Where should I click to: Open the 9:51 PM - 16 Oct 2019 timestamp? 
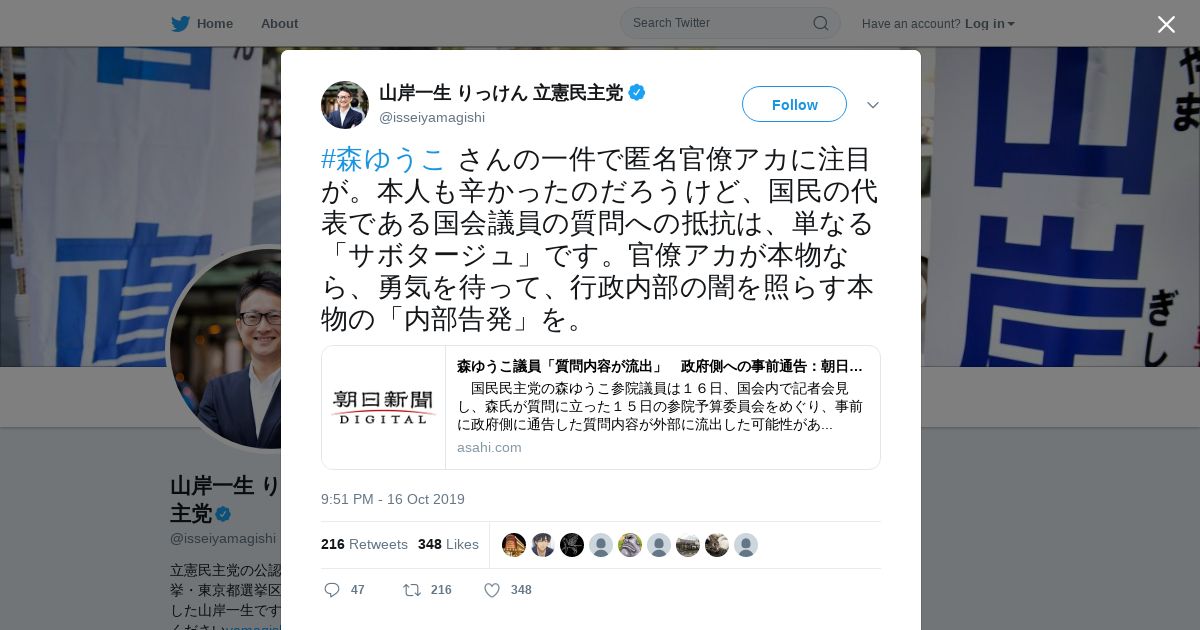(x=393, y=499)
